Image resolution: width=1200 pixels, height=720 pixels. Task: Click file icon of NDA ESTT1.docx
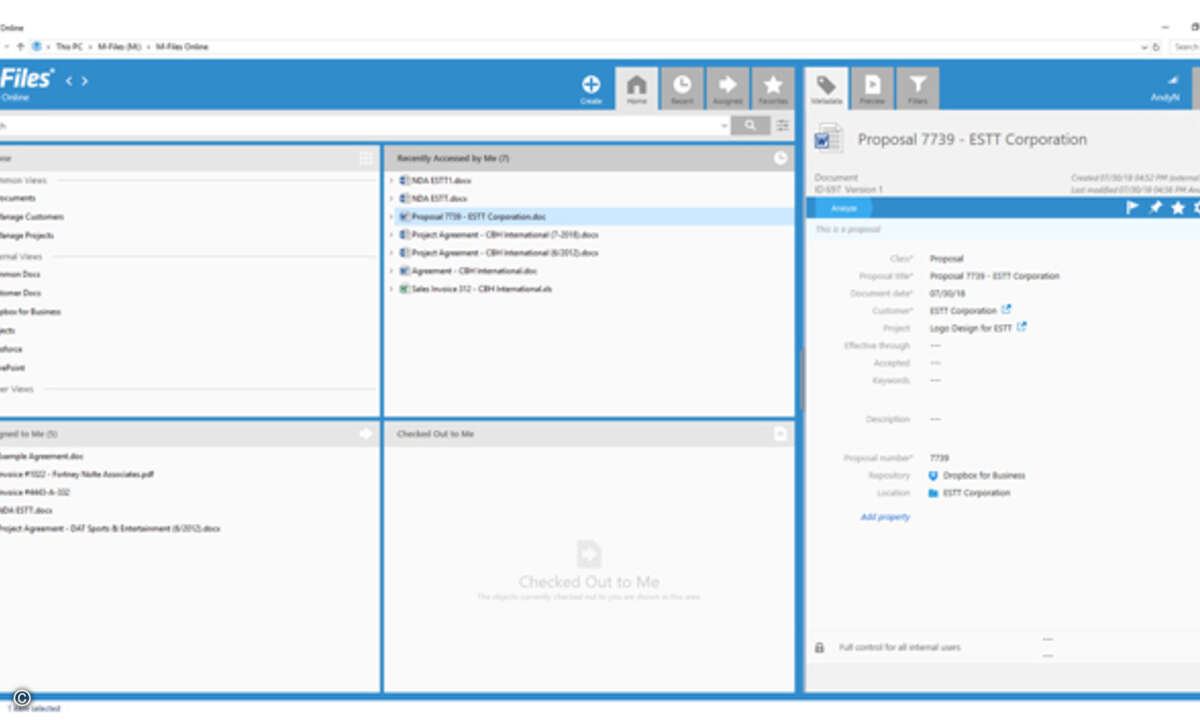(404, 181)
